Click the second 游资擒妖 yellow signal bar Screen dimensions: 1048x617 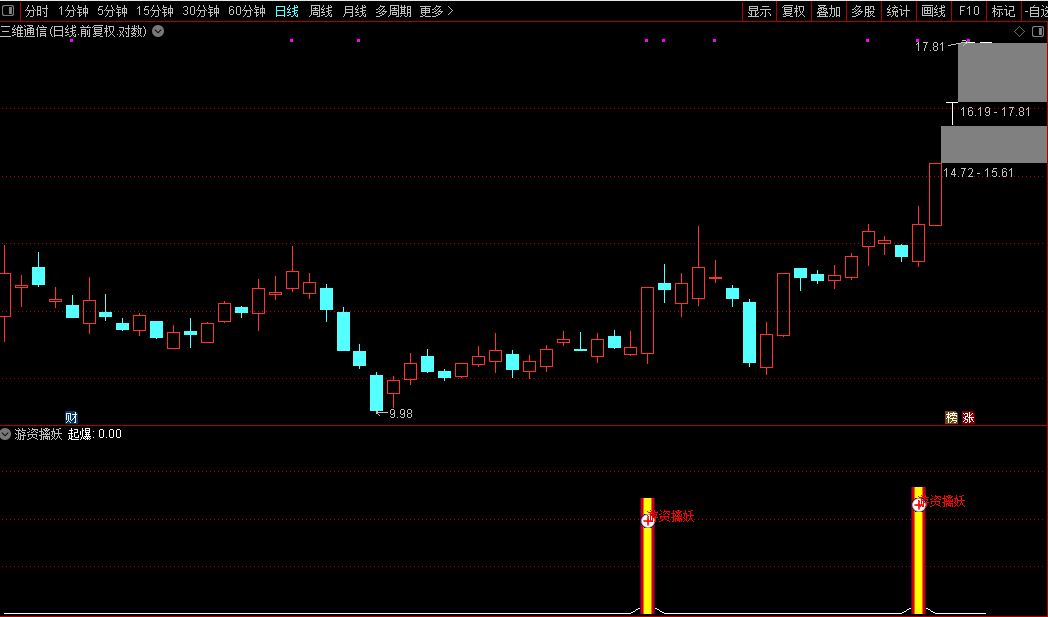pyautogui.click(x=919, y=550)
